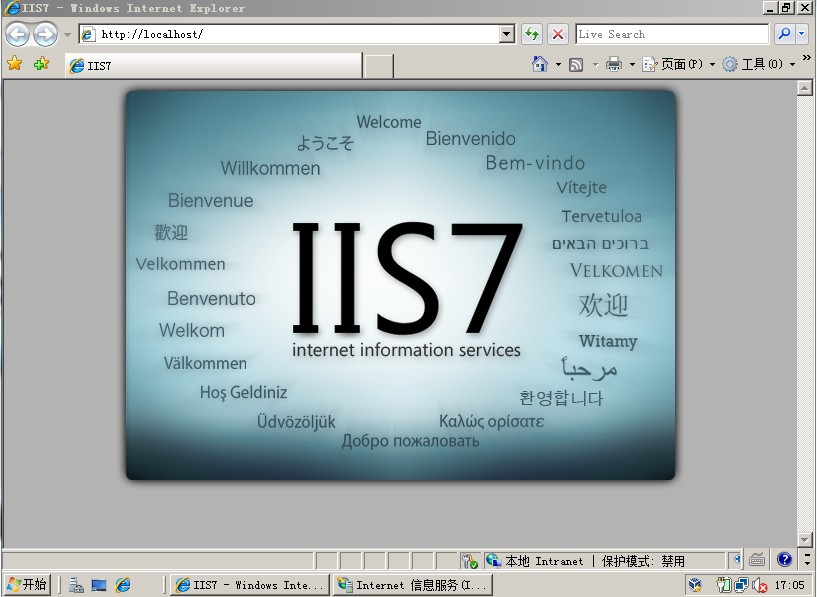
Task: Click the muted speaker volume tray icon
Action: (760, 586)
